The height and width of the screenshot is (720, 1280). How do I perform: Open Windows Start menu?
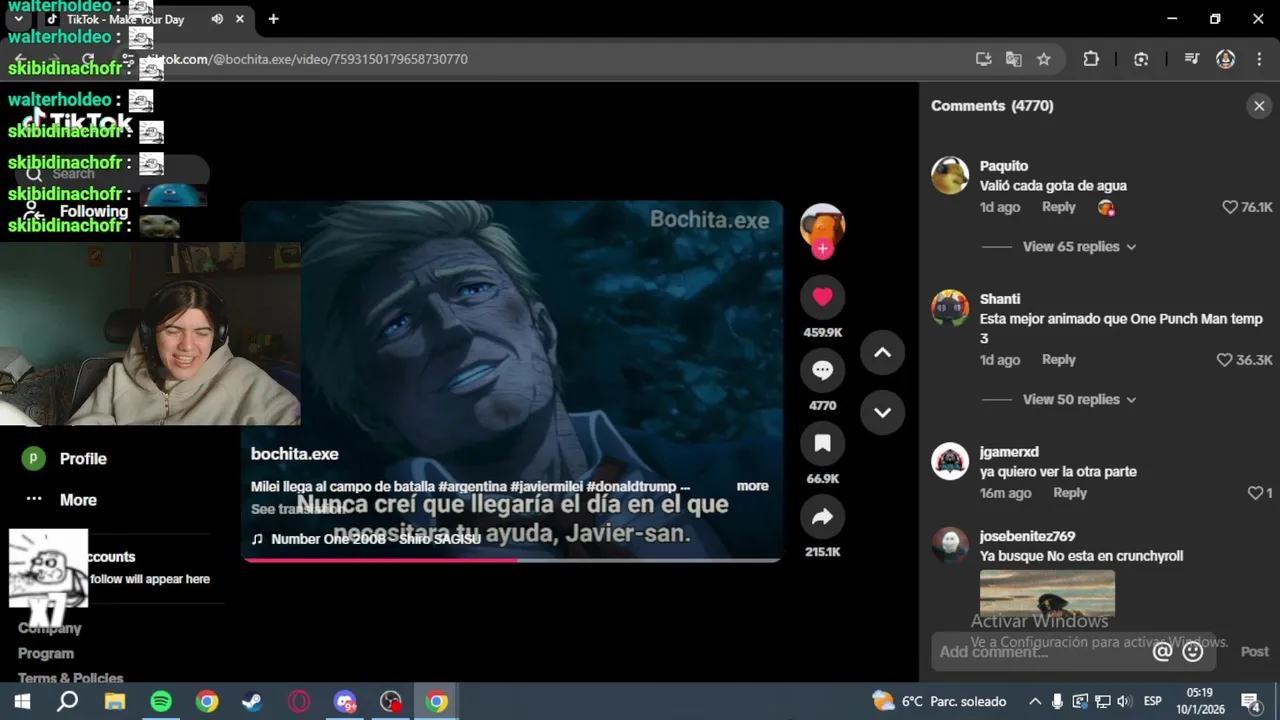point(22,702)
